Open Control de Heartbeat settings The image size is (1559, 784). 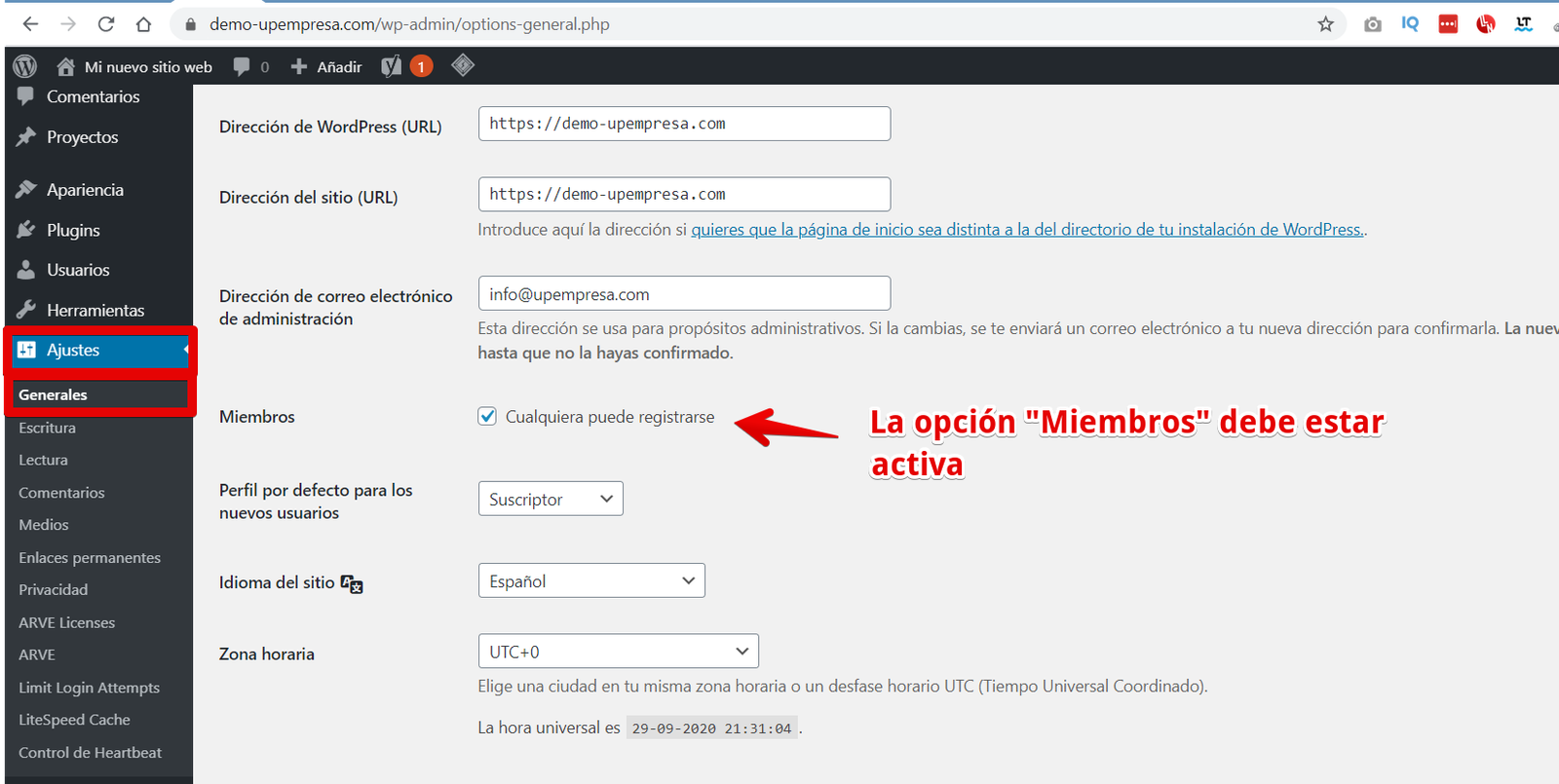click(91, 753)
